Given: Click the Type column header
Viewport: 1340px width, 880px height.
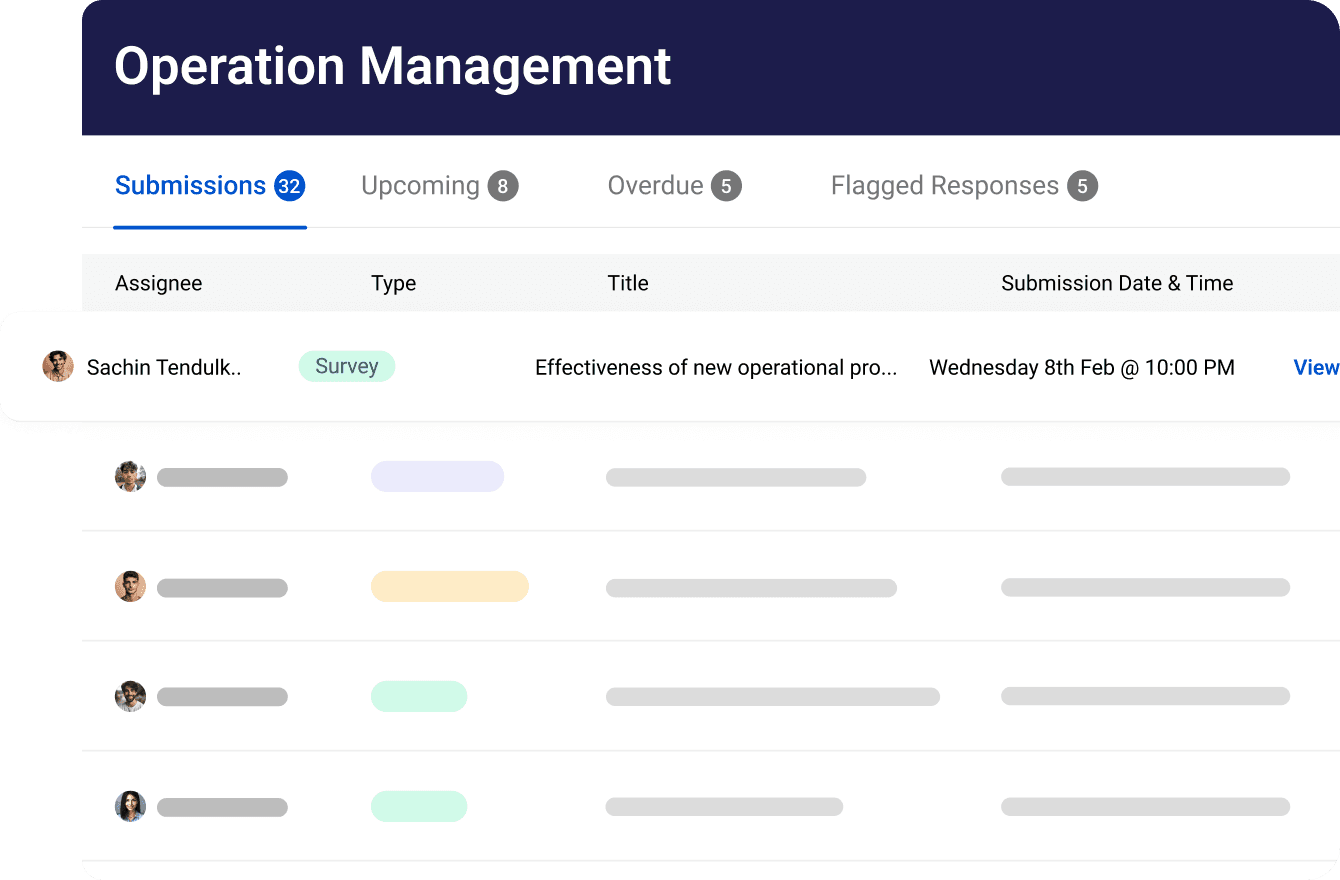Looking at the screenshot, I should tap(393, 283).
